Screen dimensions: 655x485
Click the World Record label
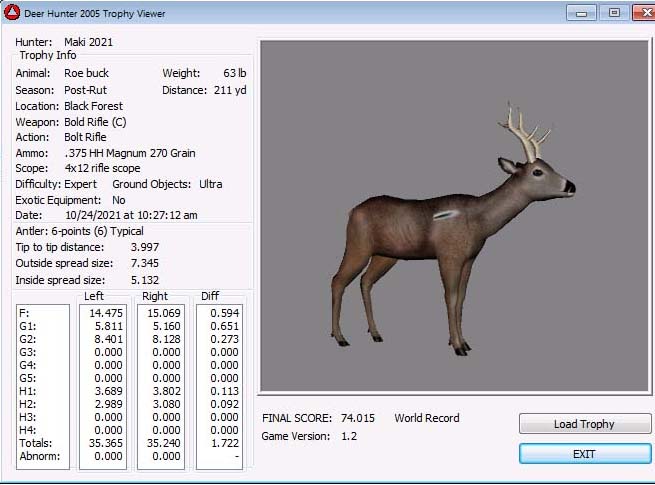pos(427,418)
